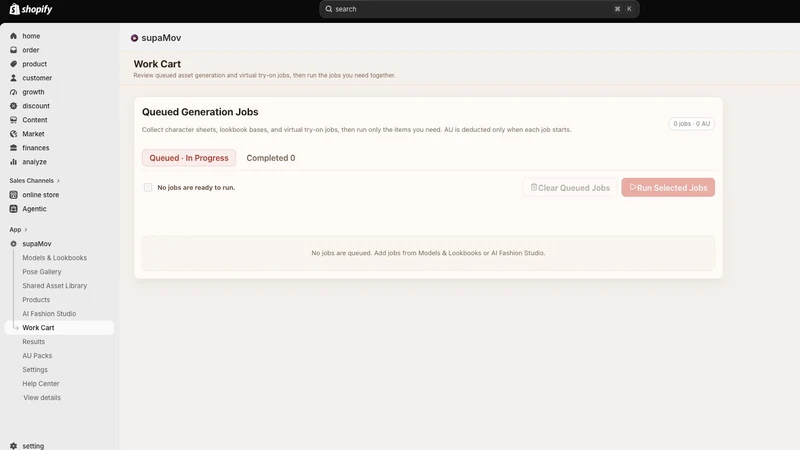Open the finances section label
Screen dimensions: 800x450
pyautogui.click(x=36, y=148)
